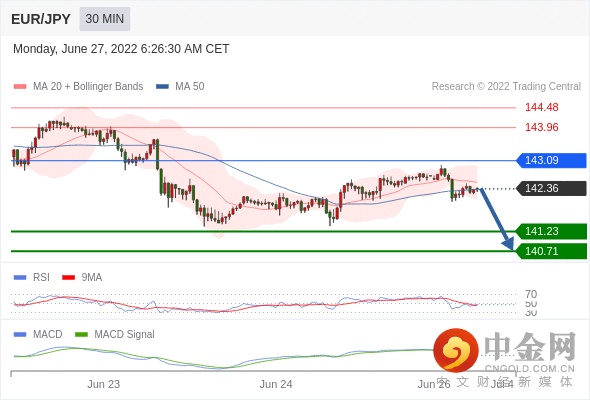Click the green 140.71 support price tag
The width and height of the screenshot is (590, 400).
click(x=551, y=251)
